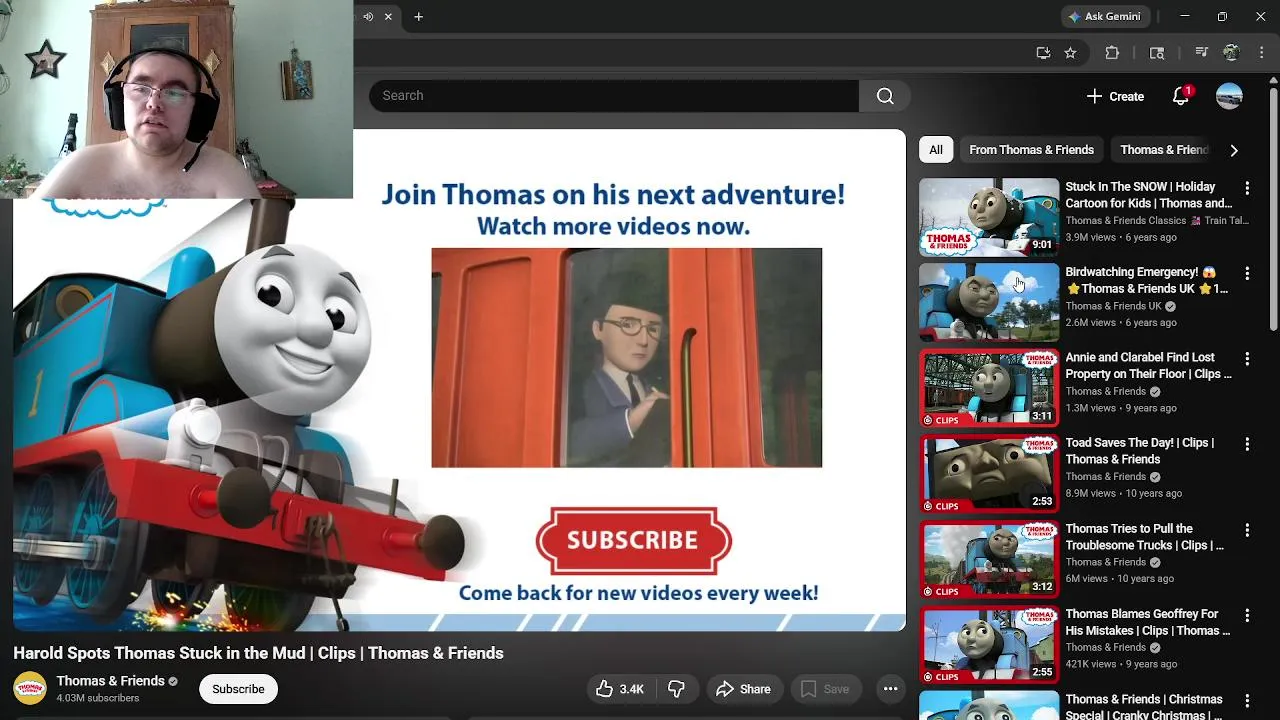Like the video with thumbs up
This screenshot has height=720, width=1280.
pyautogui.click(x=620, y=689)
